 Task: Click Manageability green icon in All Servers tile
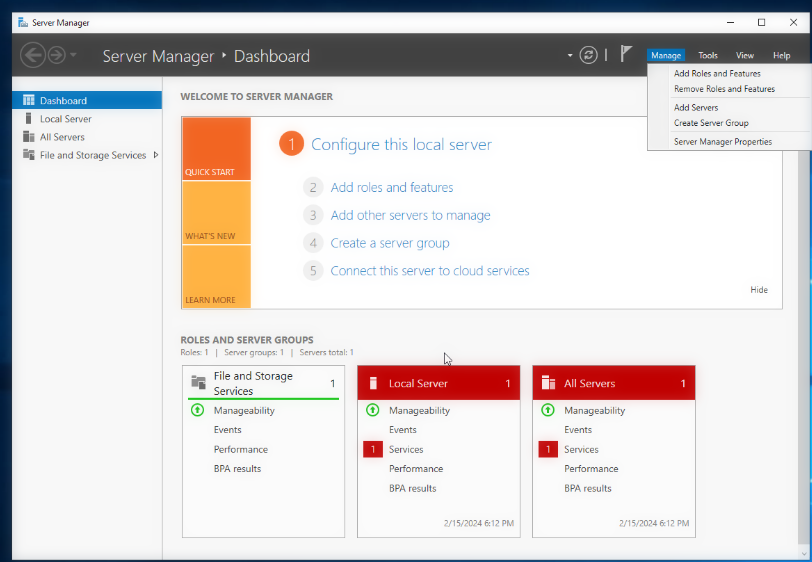(x=547, y=410)
